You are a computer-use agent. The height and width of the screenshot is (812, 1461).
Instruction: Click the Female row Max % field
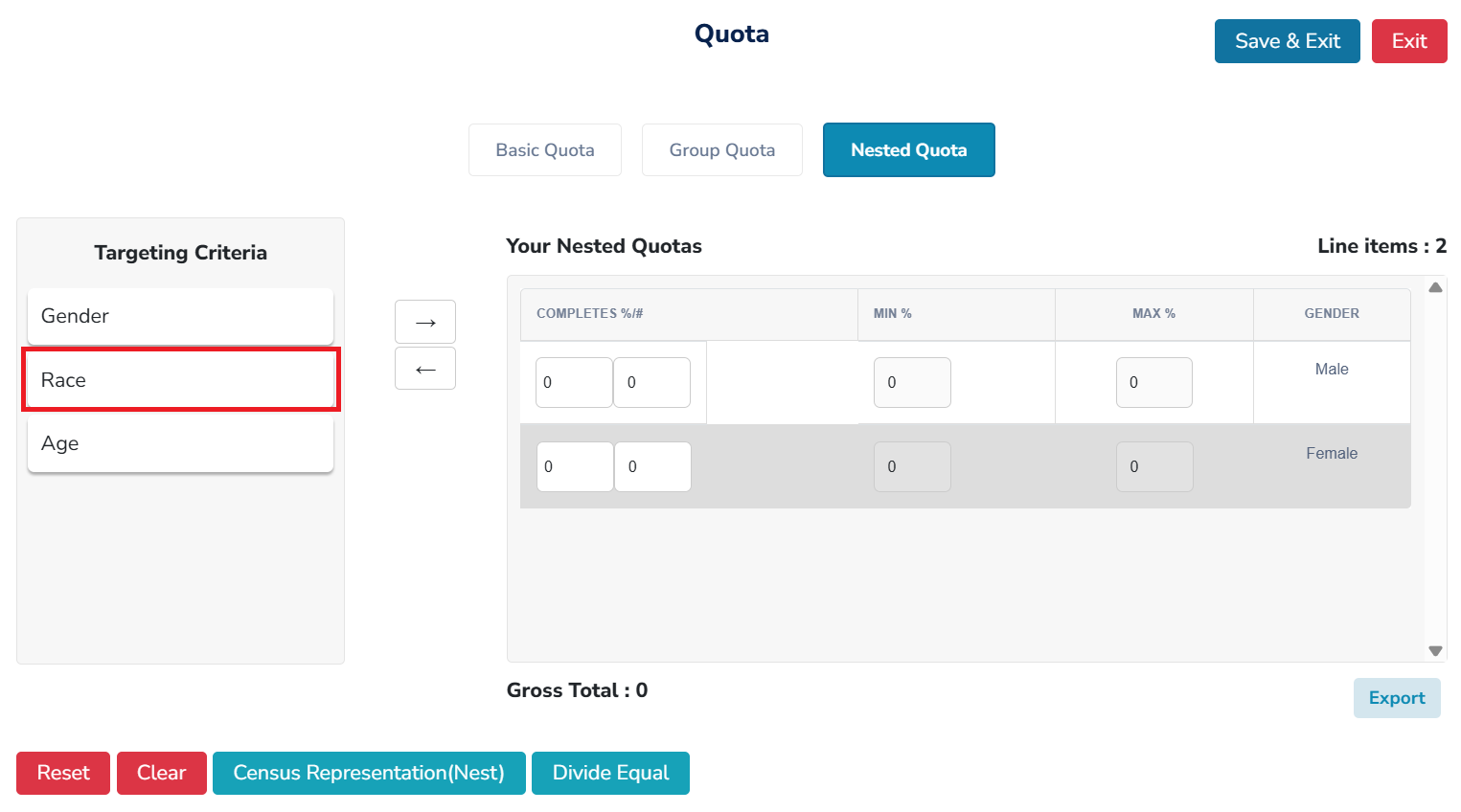pos(1153,466)
